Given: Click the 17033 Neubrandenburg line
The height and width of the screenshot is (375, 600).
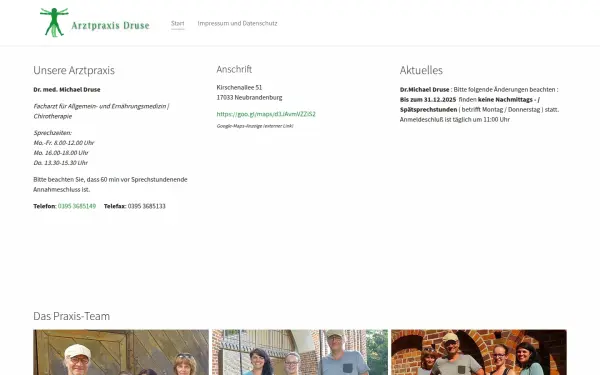Looking at the screenshot, I should (249, 98).
